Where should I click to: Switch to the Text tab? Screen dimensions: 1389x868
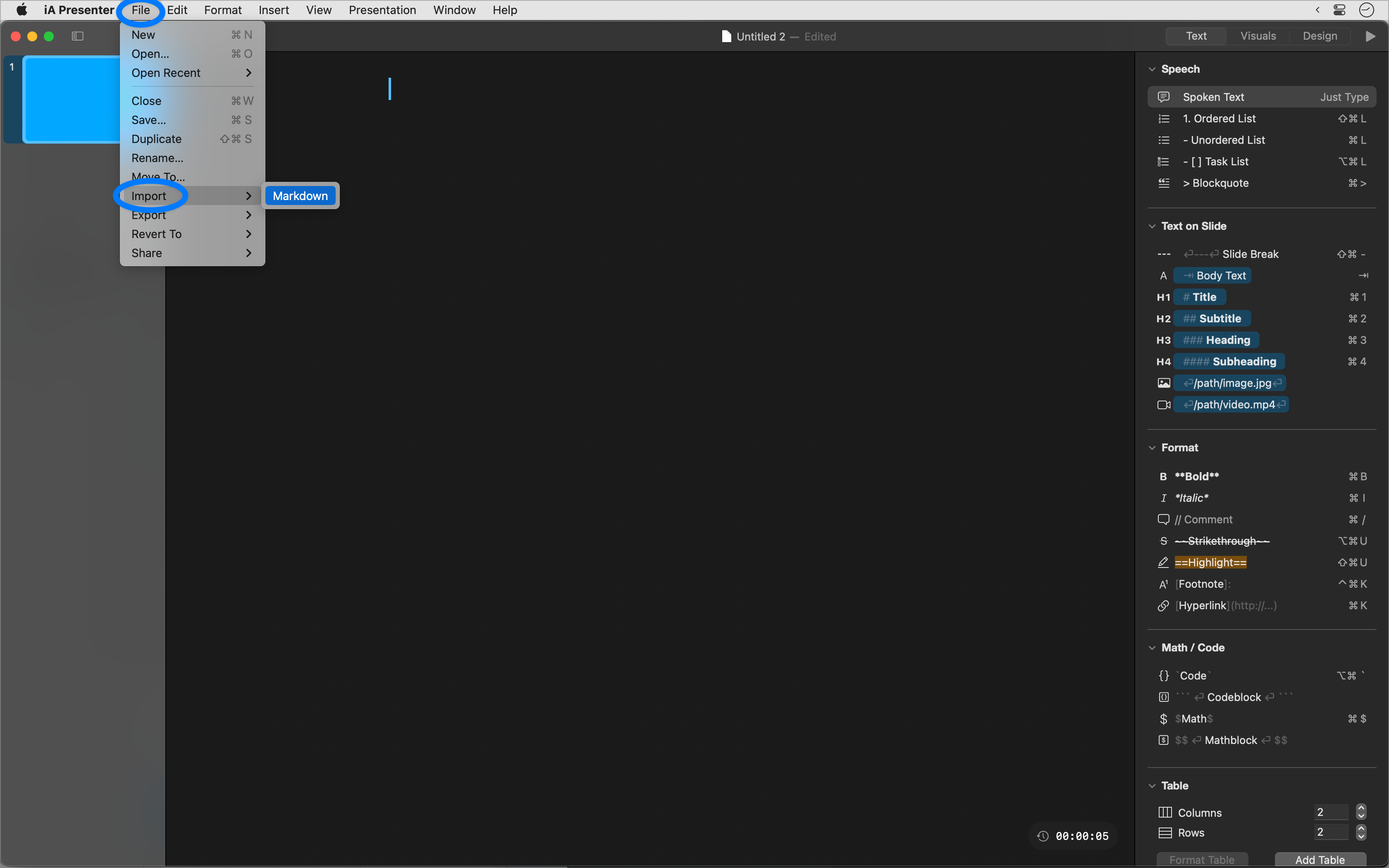[x=1196, y=36]
